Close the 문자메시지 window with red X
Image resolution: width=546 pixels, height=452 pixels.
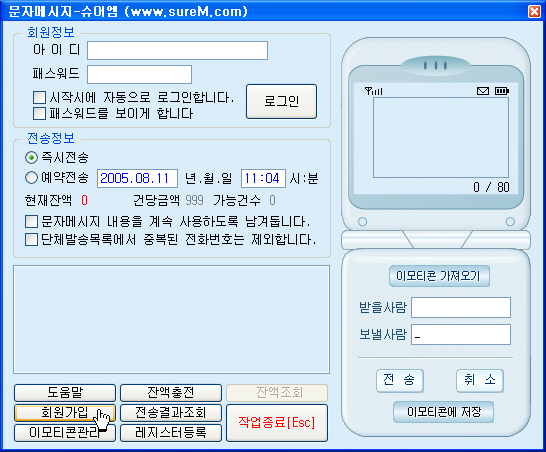coord(534,11)
